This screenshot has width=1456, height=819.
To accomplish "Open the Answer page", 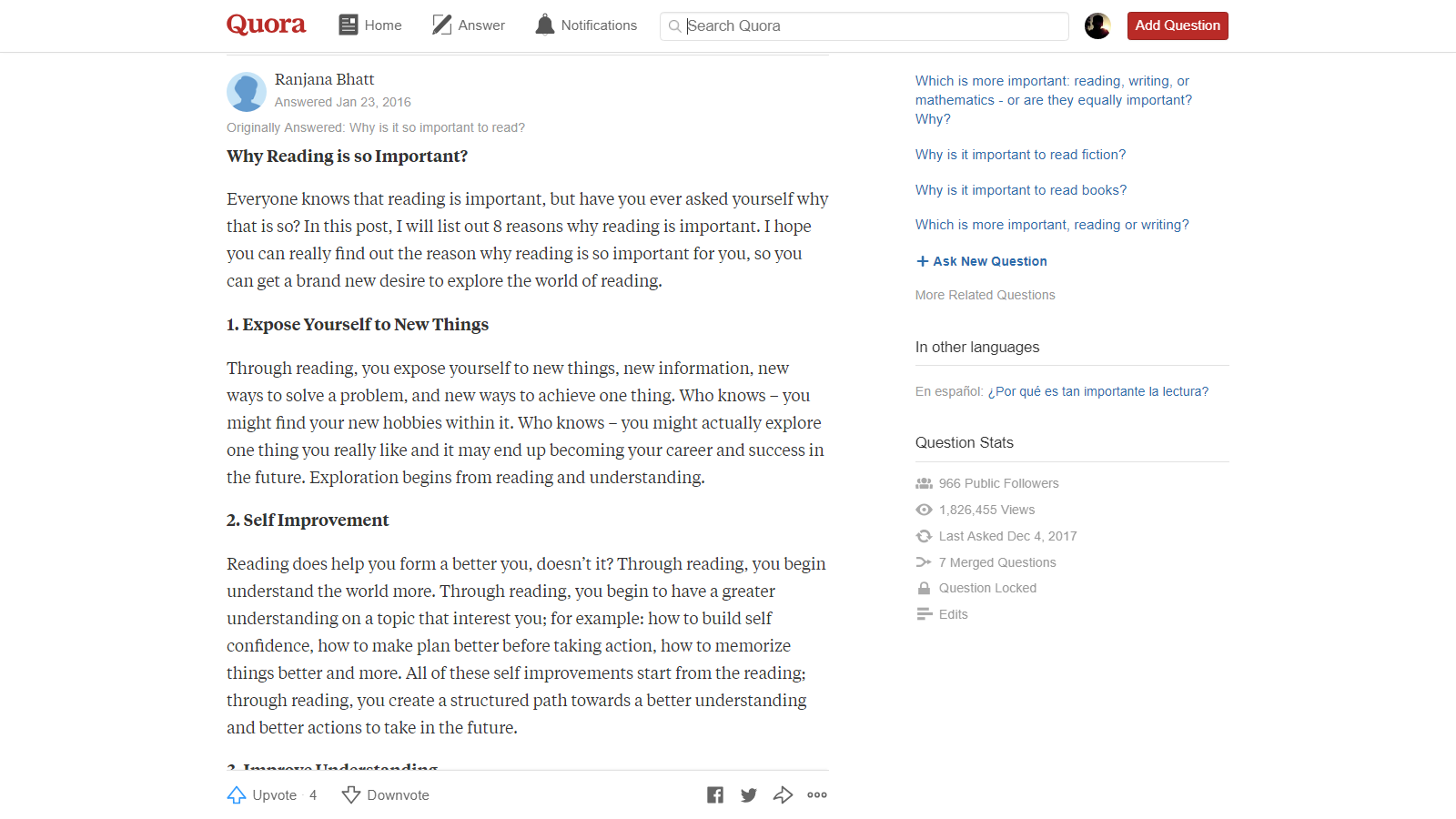I will (x=469, y=25).
